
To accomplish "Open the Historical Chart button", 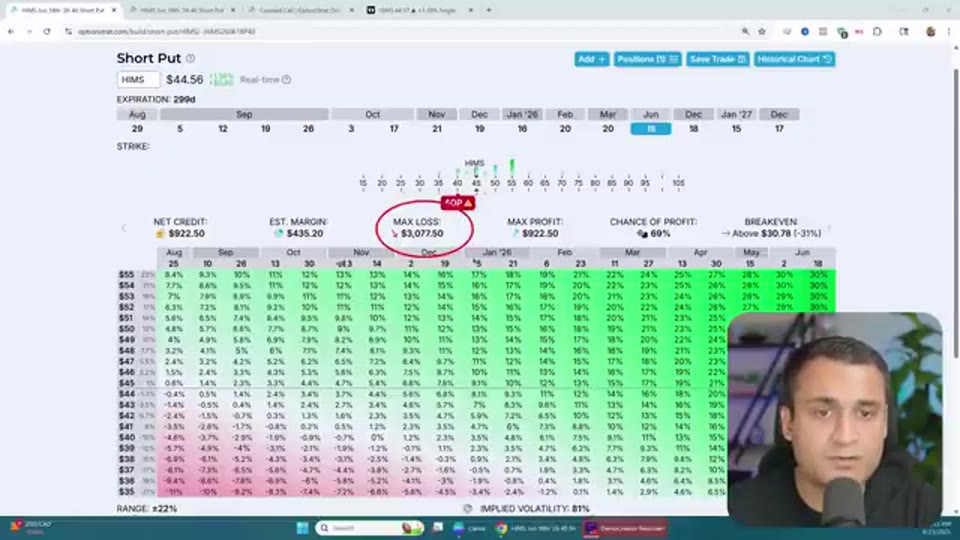I will pyautogui.click(x=794, y=59).
